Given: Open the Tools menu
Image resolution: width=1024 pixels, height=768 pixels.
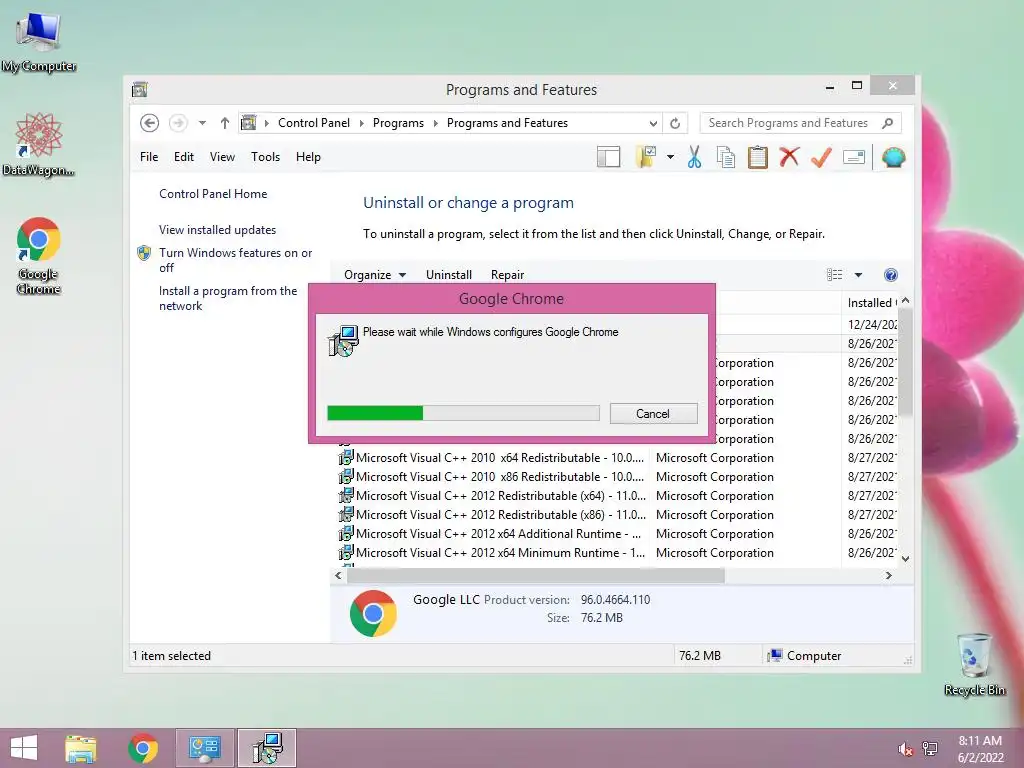Looking at the screenshot, I should (x=265, y=157).
